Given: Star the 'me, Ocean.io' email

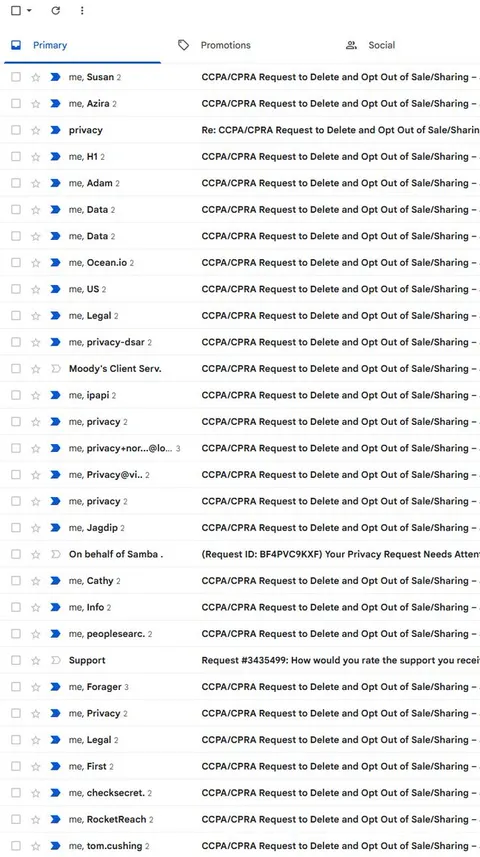Looking at the screenshot, I should 36,263.
